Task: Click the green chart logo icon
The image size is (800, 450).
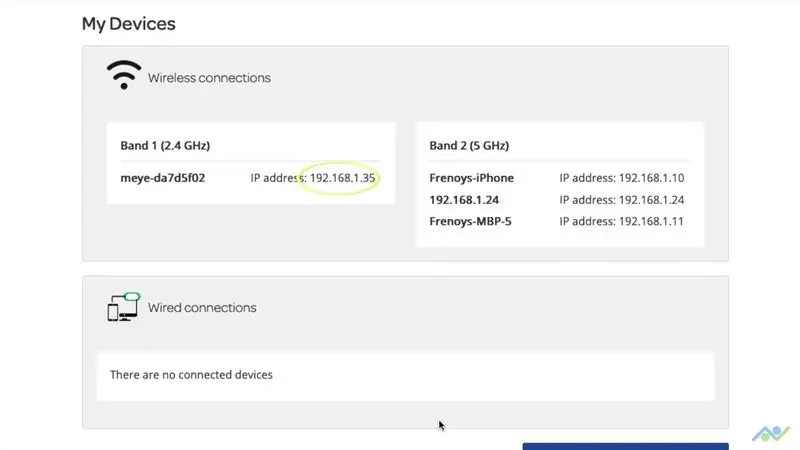Action: click(771, 434)
